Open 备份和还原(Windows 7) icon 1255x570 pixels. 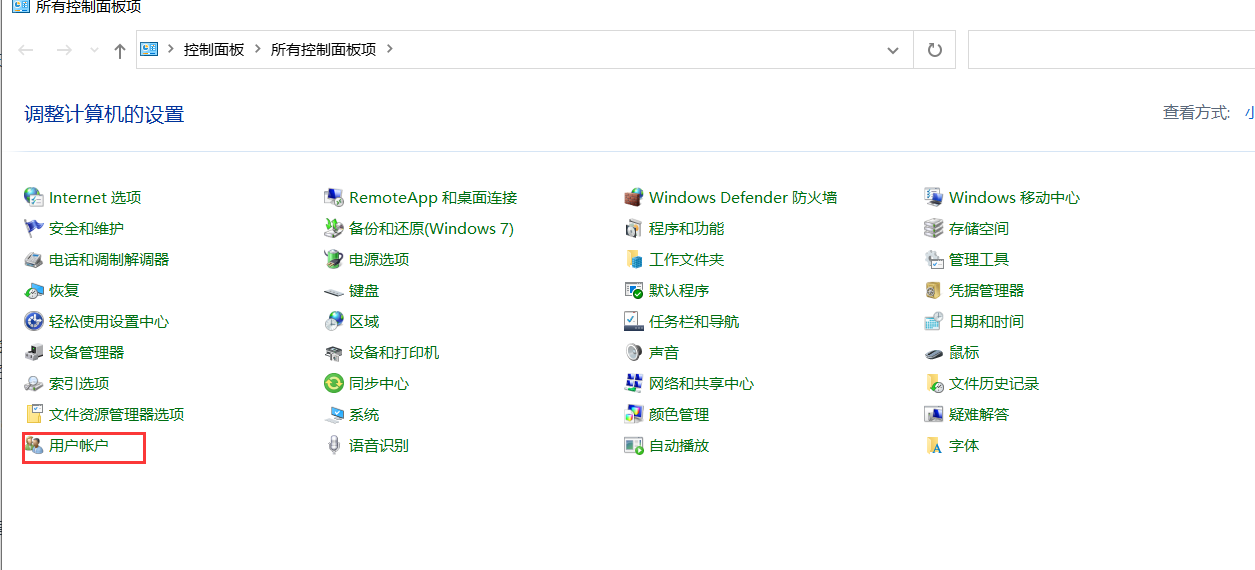pos(334,228)
